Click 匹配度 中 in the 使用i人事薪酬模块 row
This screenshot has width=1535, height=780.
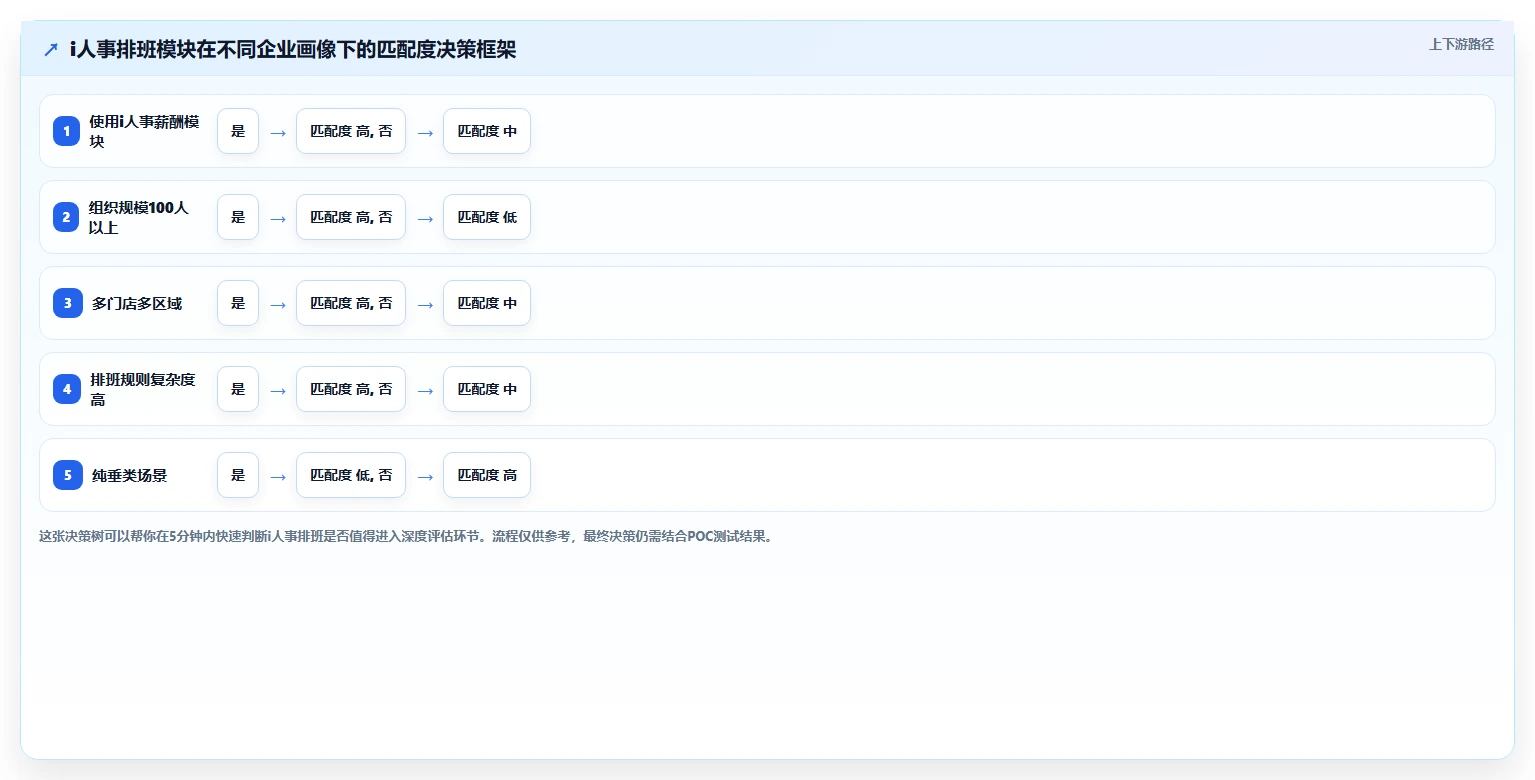tap(487, 131)
